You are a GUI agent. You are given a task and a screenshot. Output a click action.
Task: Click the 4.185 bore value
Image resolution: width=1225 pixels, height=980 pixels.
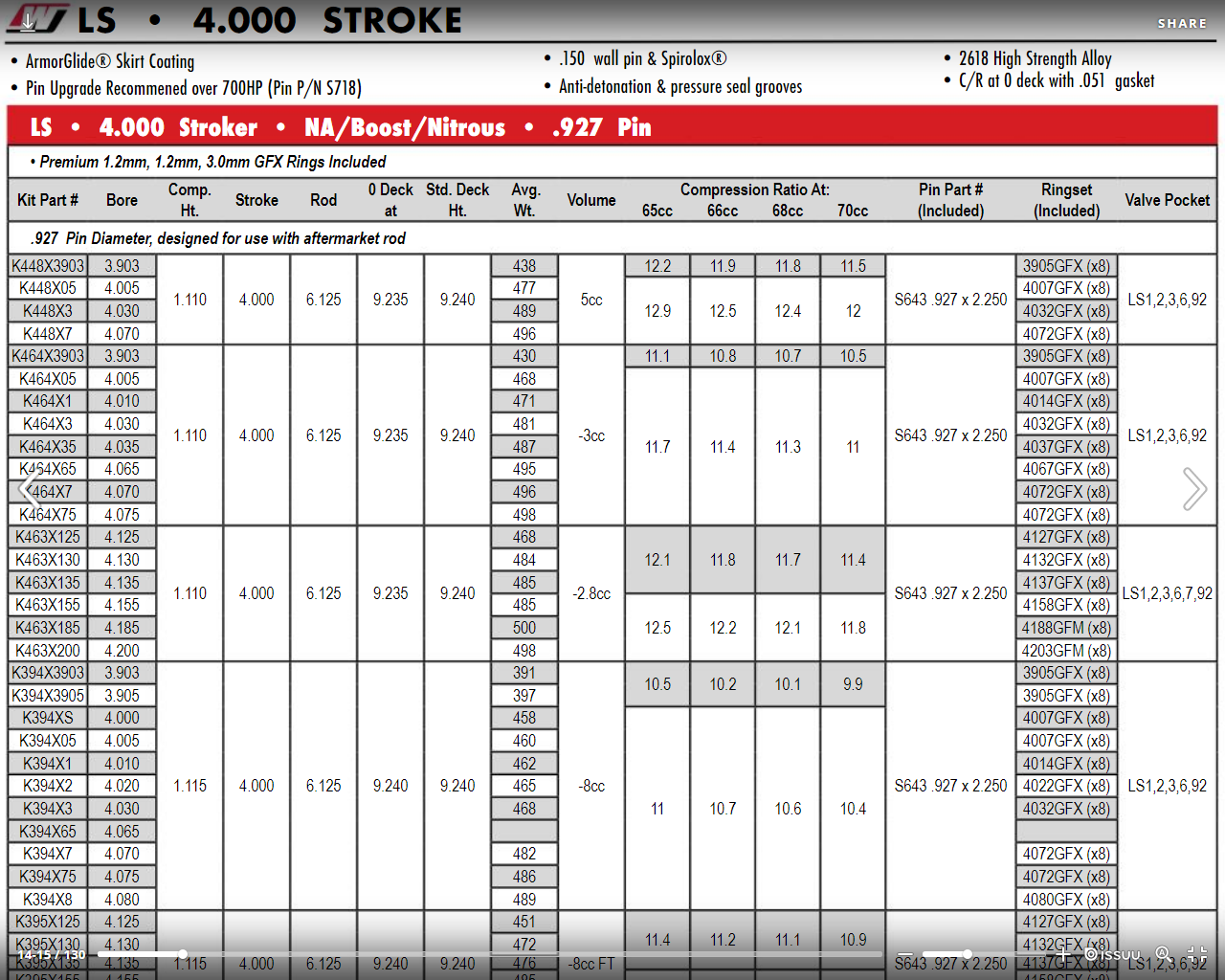click(122, 628)
